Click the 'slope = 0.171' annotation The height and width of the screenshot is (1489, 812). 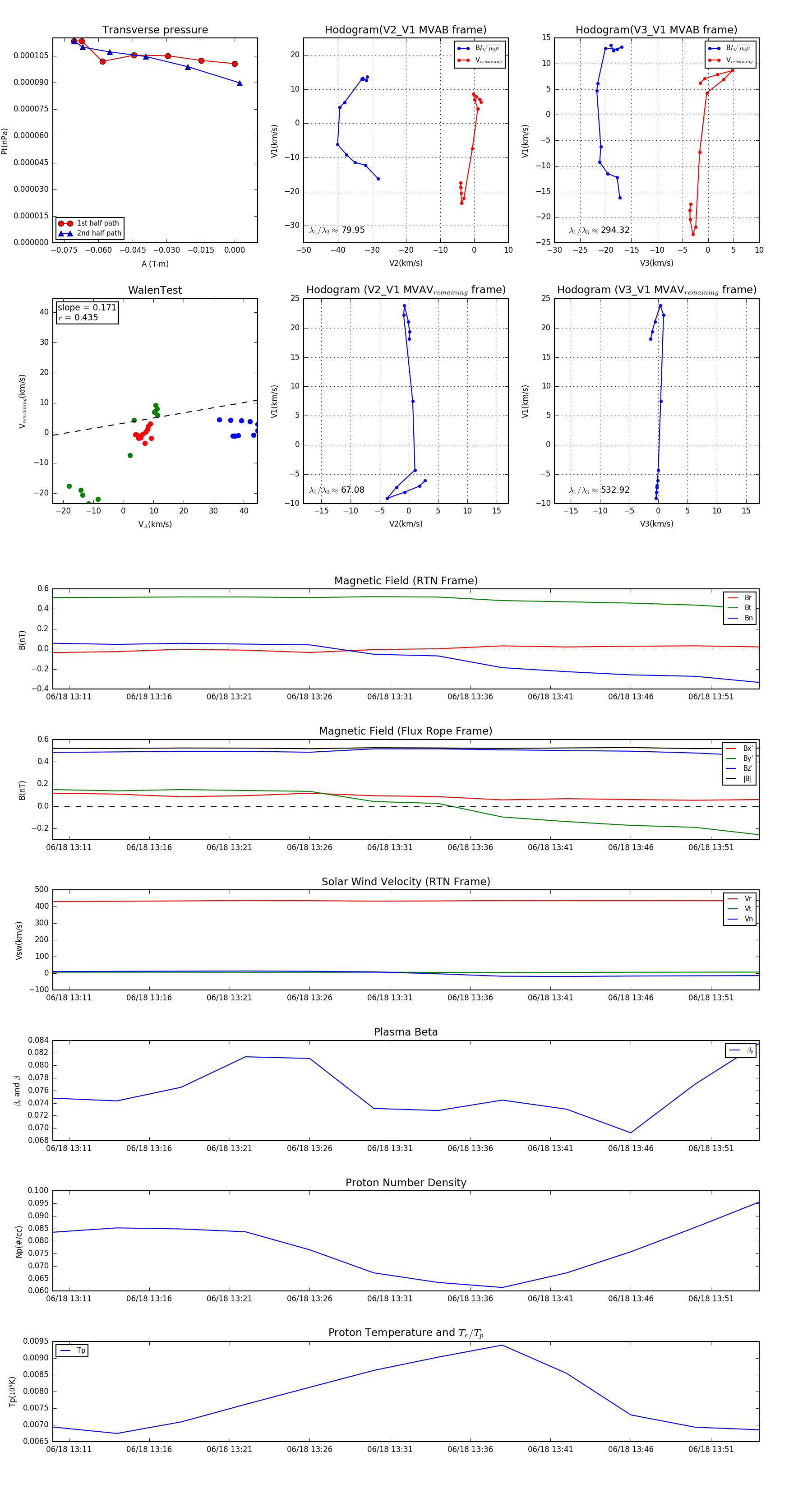[x=87, y=308]
